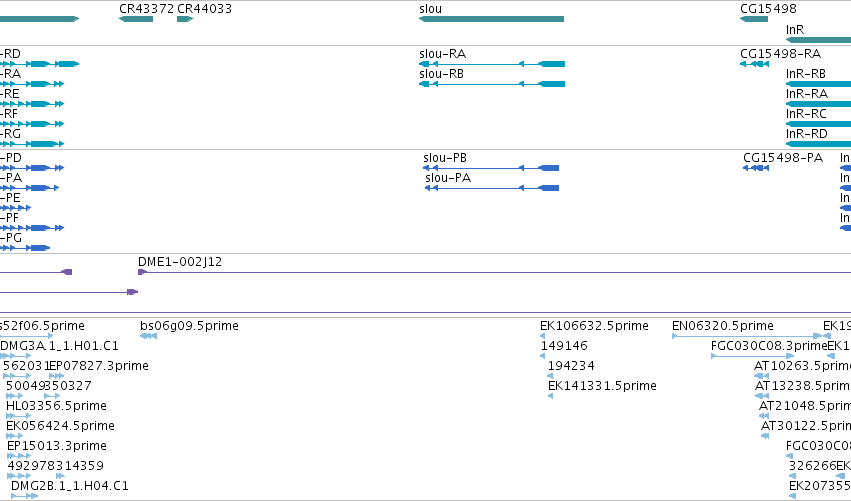851x501 pixels.
Task: Select the CG15498 gene glyph
Action: tap(754, 19)
